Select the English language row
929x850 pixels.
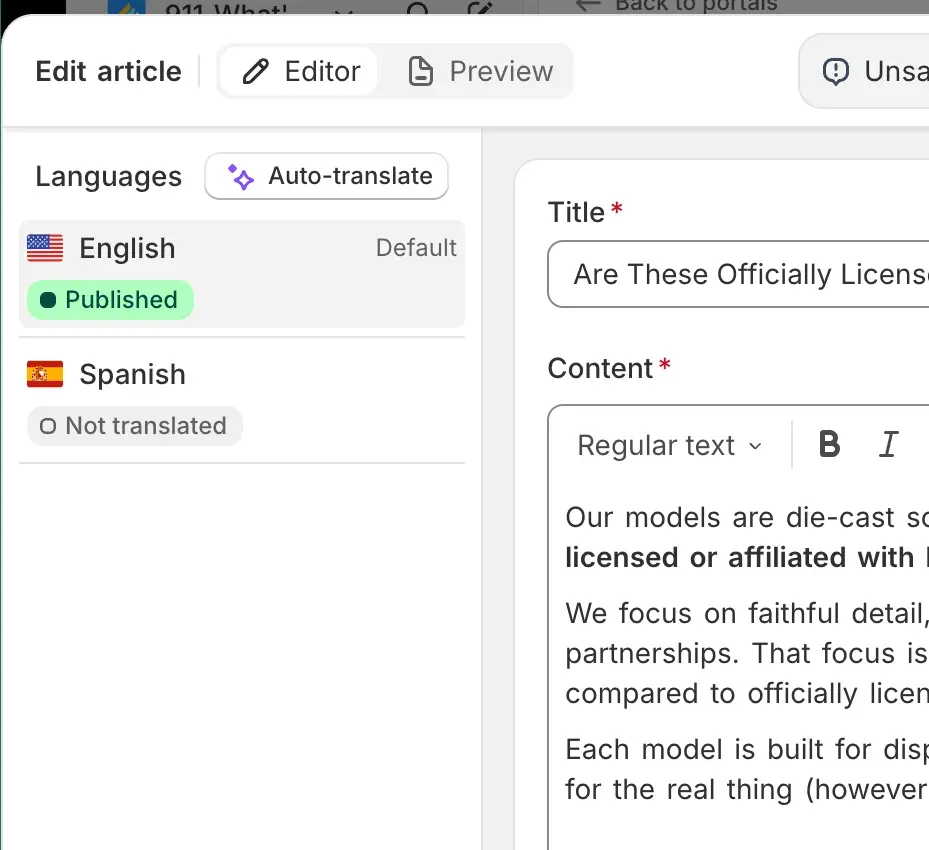(x=242, y=274)
